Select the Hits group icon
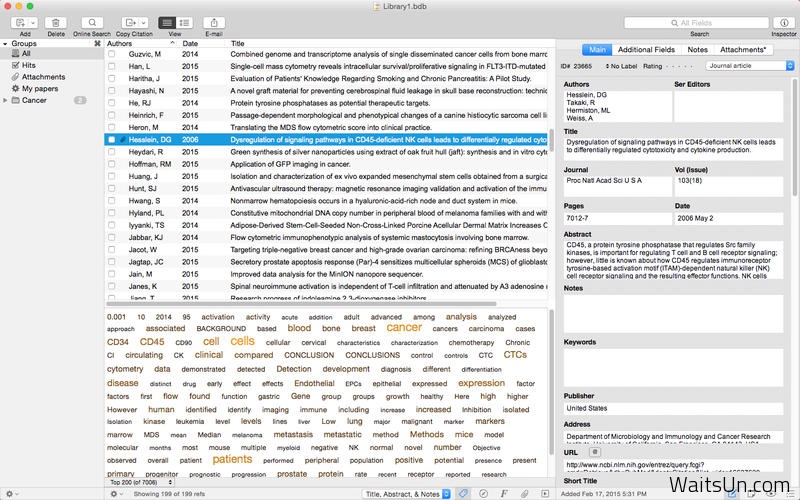 (x=16, y=65)
